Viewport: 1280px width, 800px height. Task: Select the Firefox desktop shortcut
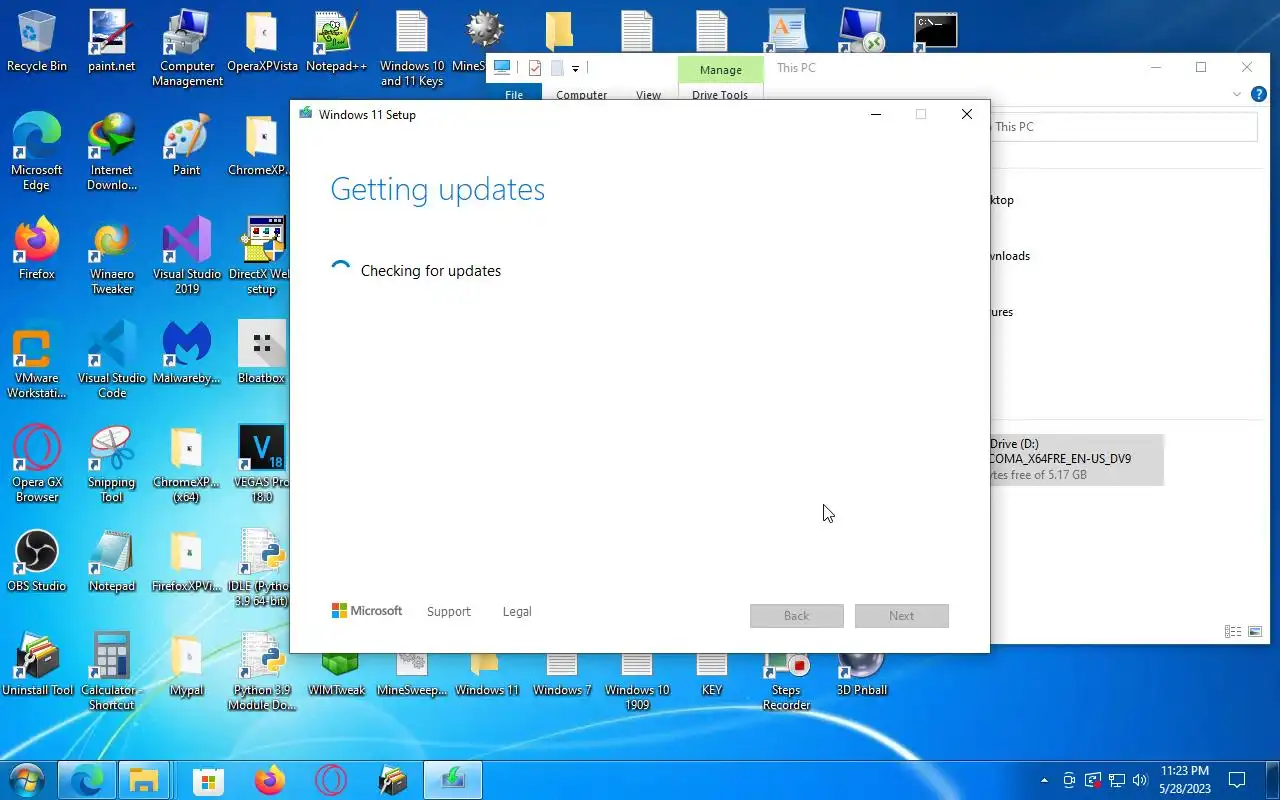coord(37,250)
